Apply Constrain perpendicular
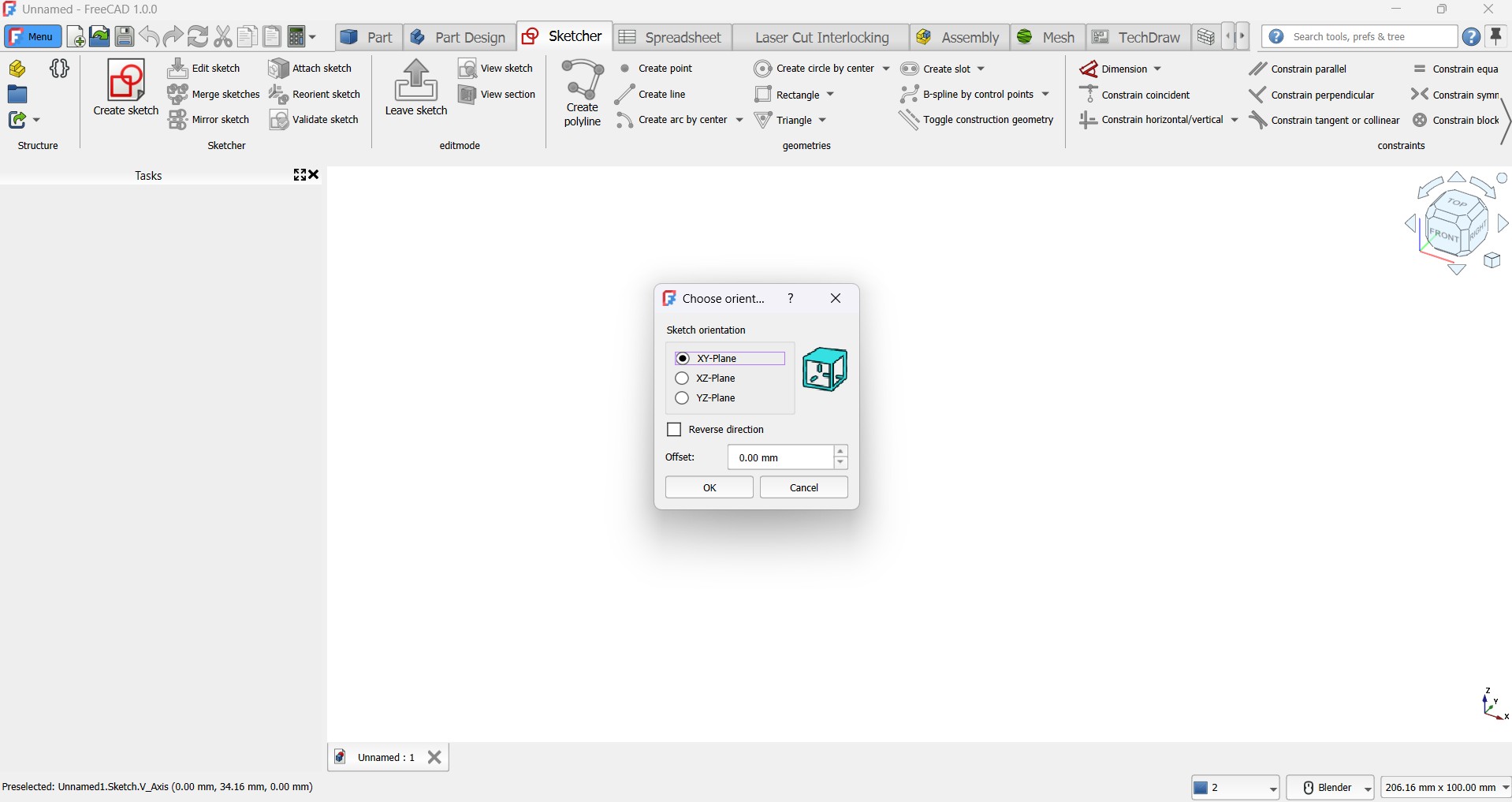The width and height of the screenshot is (1512, 802). coord(1313,95)
